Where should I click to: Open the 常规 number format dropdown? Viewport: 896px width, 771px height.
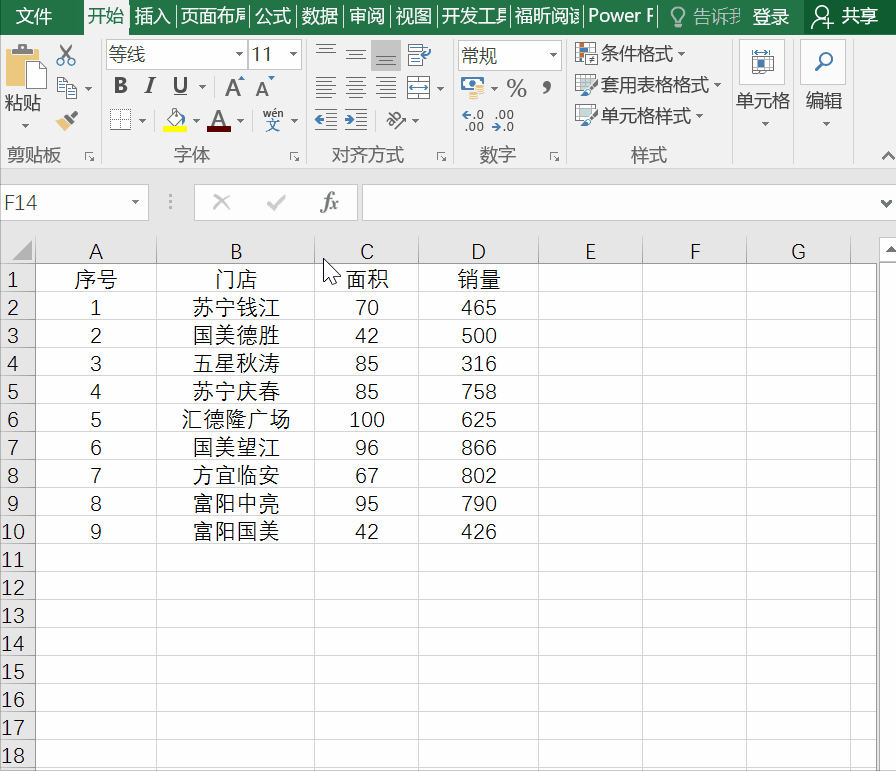coord(555,53)
